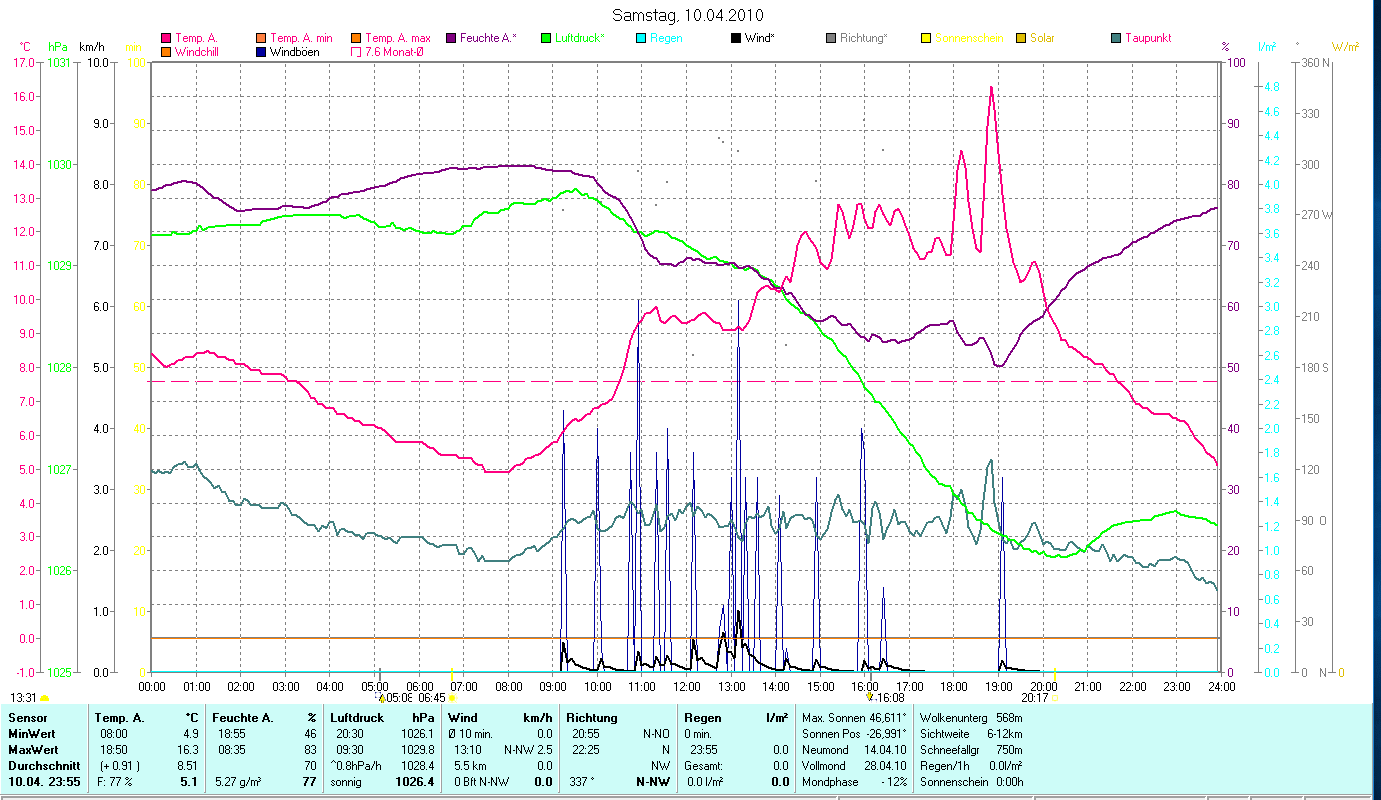The height and width of the screenshot is (800, 1381).
Task: Click the Ø 10 min. wind label
Action: pos(471,733)
